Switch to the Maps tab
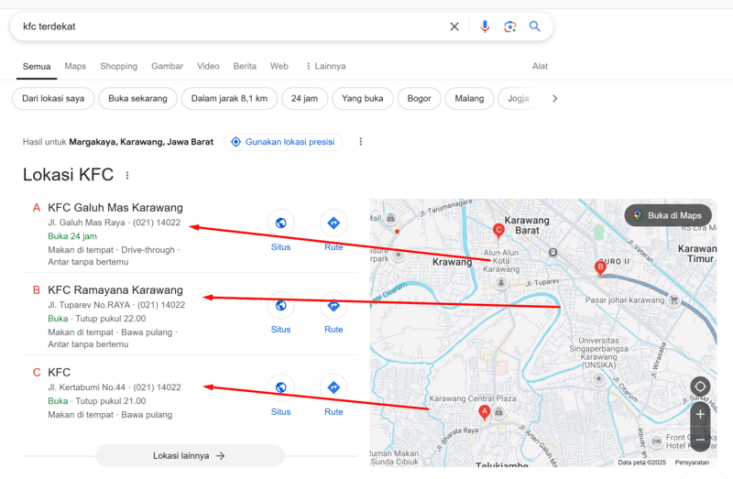This screenshot has height=479, width=733. [x=75, y=66]
